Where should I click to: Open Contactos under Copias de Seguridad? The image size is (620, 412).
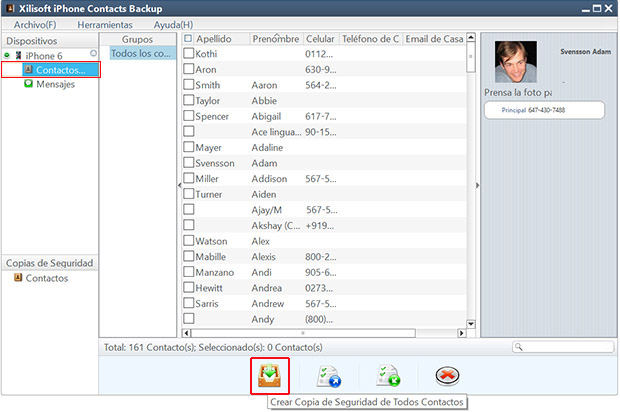(47, 278)
